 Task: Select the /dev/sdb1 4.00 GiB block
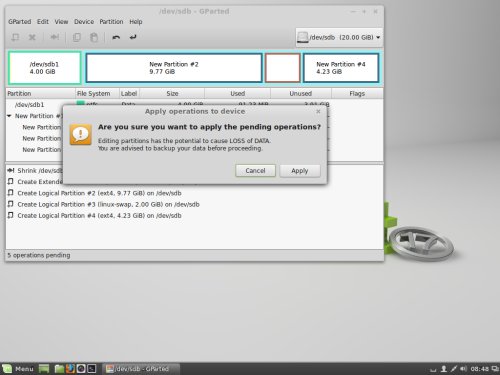point(44,68)
